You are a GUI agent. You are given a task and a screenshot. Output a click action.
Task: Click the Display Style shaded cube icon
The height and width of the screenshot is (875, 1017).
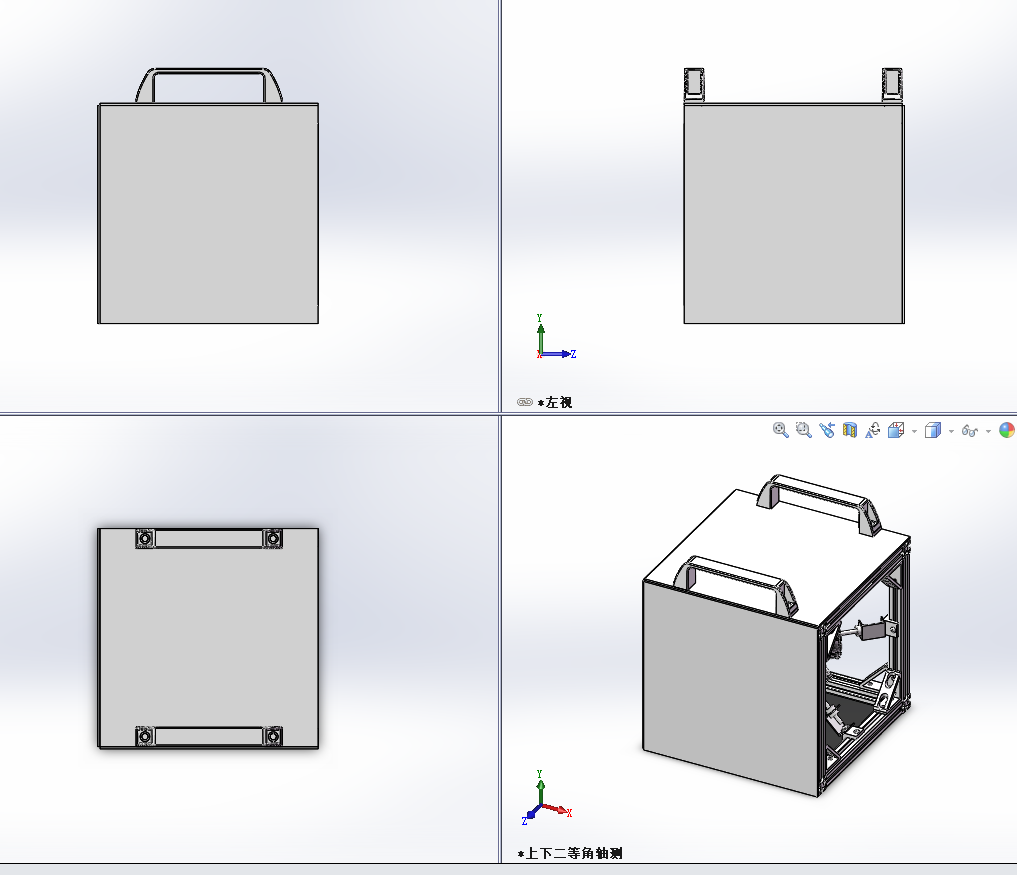tap(933, 430)
